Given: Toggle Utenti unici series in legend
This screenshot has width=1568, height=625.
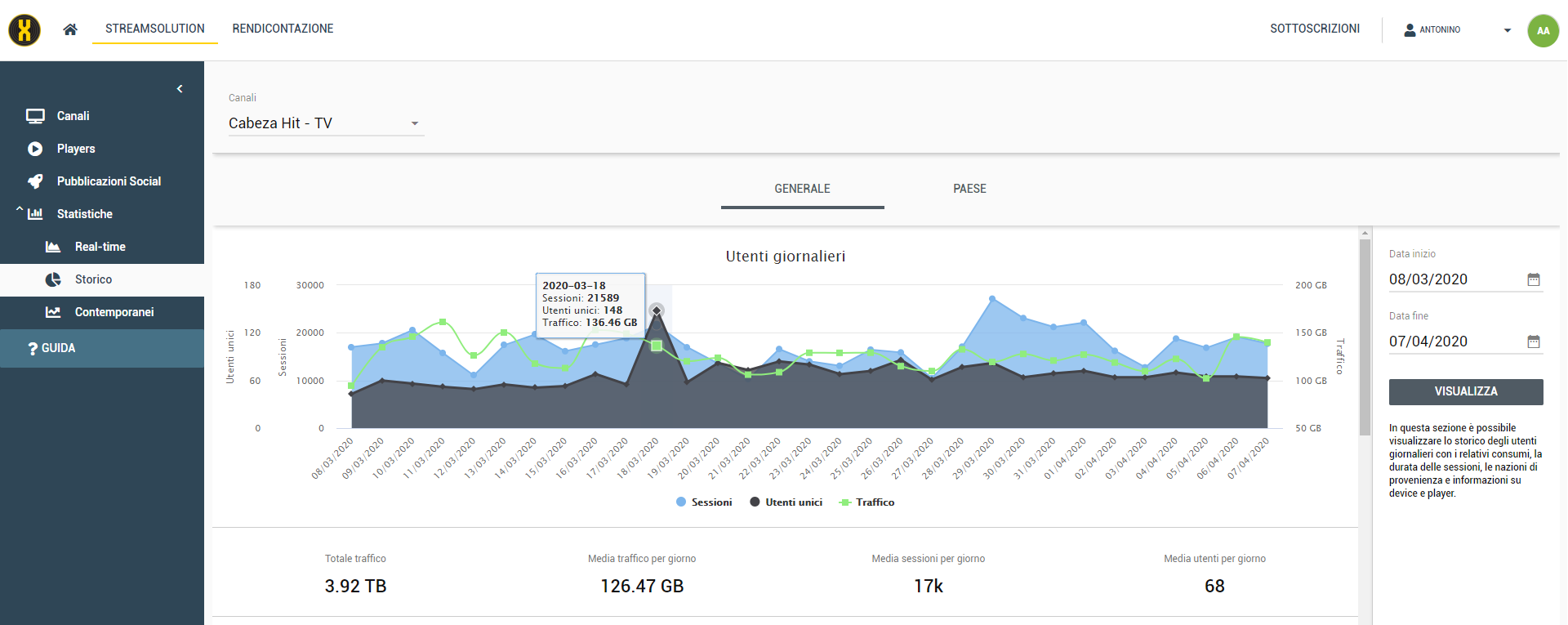Looking at the screenshot, I should 786,502.
